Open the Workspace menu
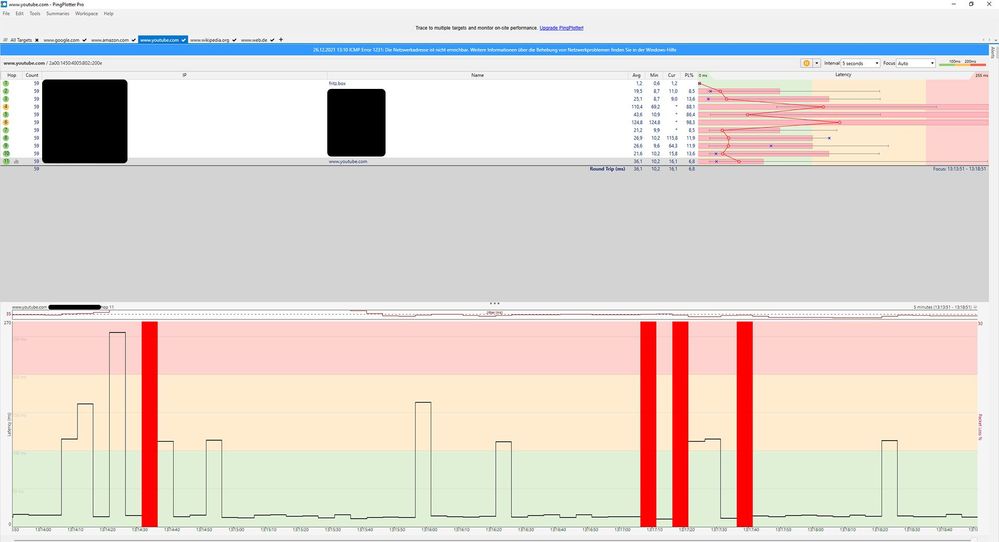Image resolution: width=999 pixels, height=542 pixels. [x=87, y=13]
